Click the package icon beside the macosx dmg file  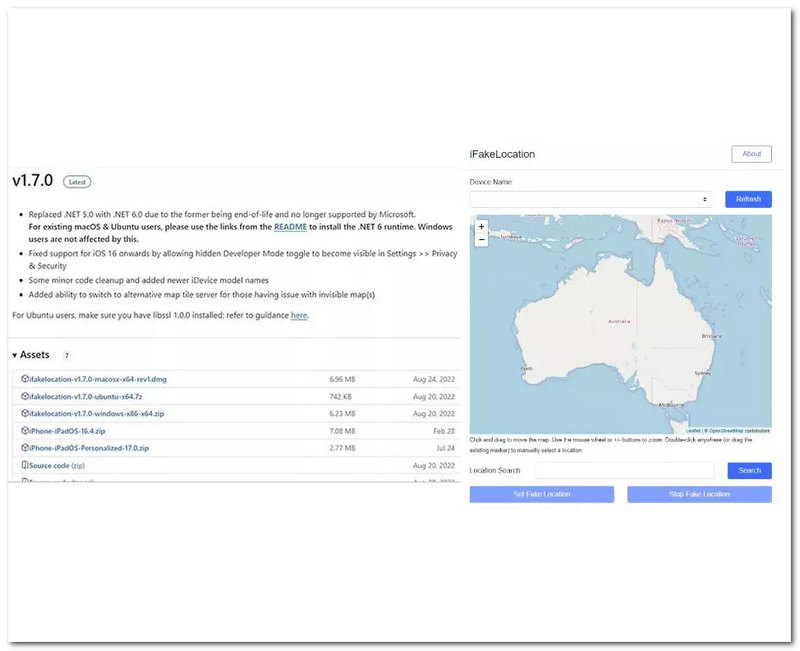[24, 380]
